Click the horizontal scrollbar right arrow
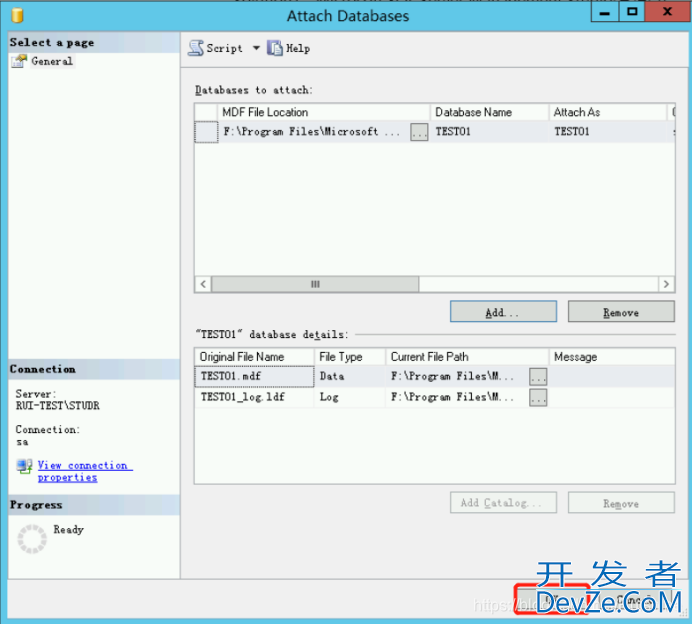This screenshot has height=624, width=692. 666,284
